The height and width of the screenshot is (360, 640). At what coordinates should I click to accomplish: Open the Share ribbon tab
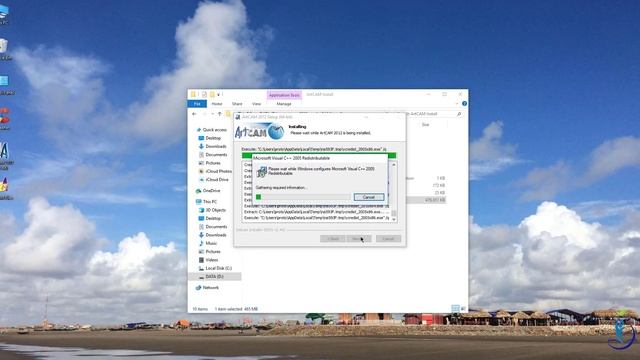coord(237,104)
